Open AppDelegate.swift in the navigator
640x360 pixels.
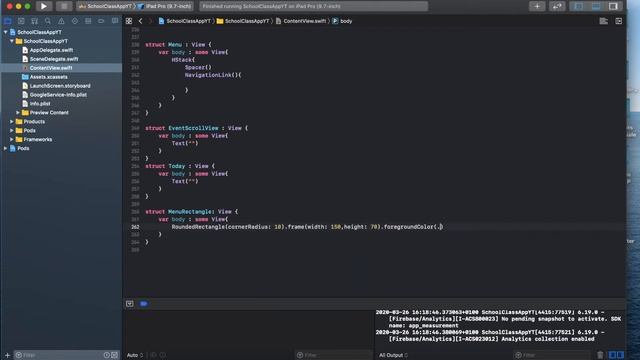coord(51,50)
